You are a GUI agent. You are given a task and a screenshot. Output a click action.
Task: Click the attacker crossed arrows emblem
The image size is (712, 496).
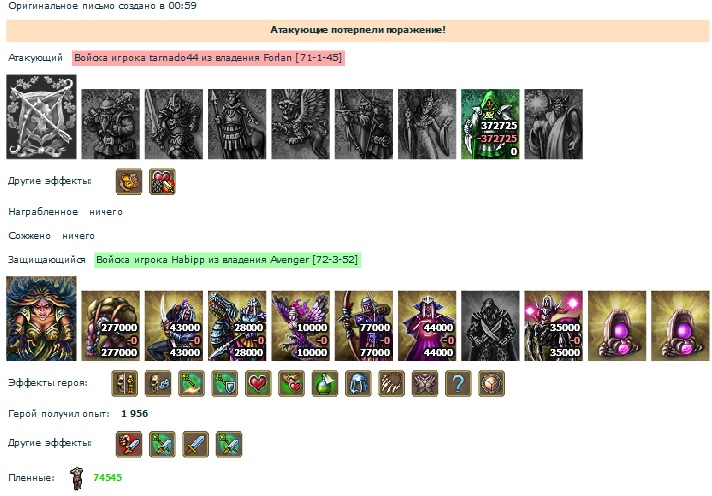click(x=41, y=117)
